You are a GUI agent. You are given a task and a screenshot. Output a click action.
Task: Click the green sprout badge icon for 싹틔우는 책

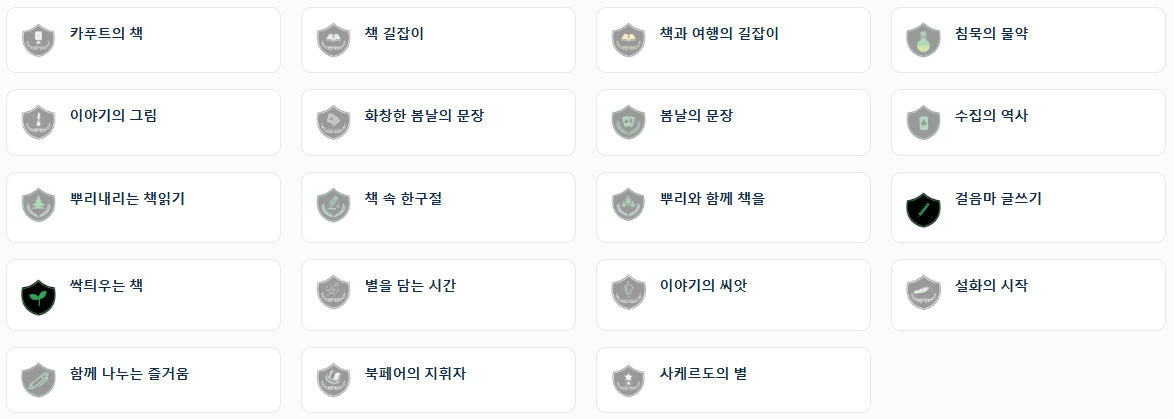[38, 297]
